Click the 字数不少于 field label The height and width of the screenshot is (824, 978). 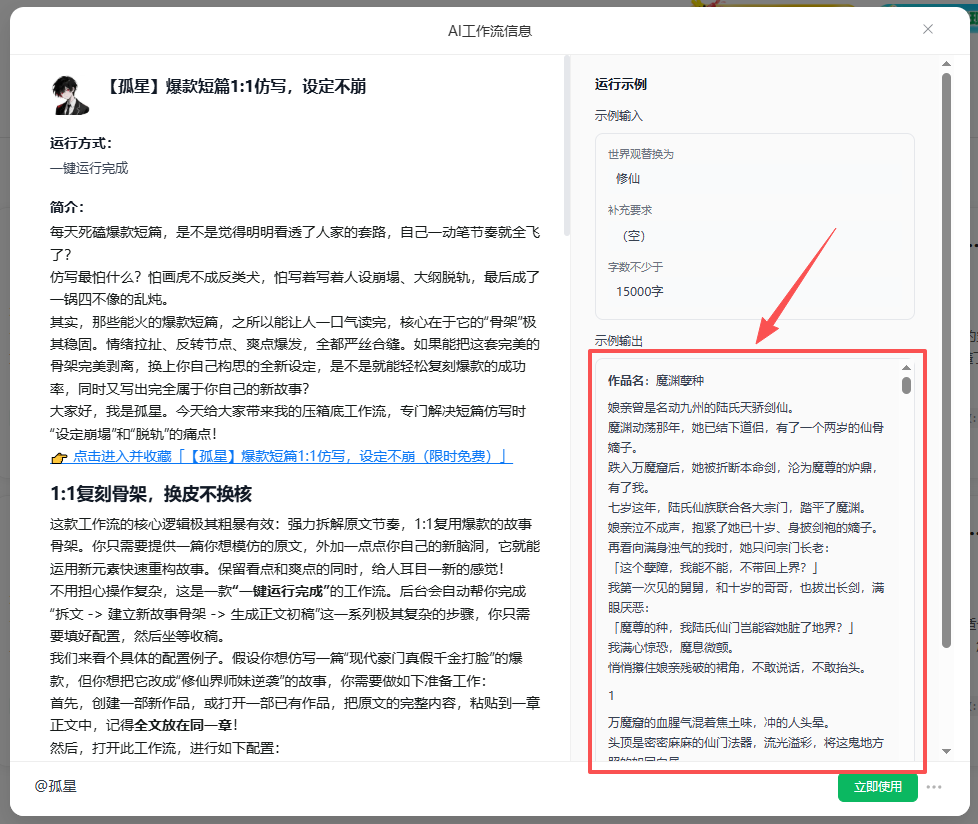tap(635, 267)
